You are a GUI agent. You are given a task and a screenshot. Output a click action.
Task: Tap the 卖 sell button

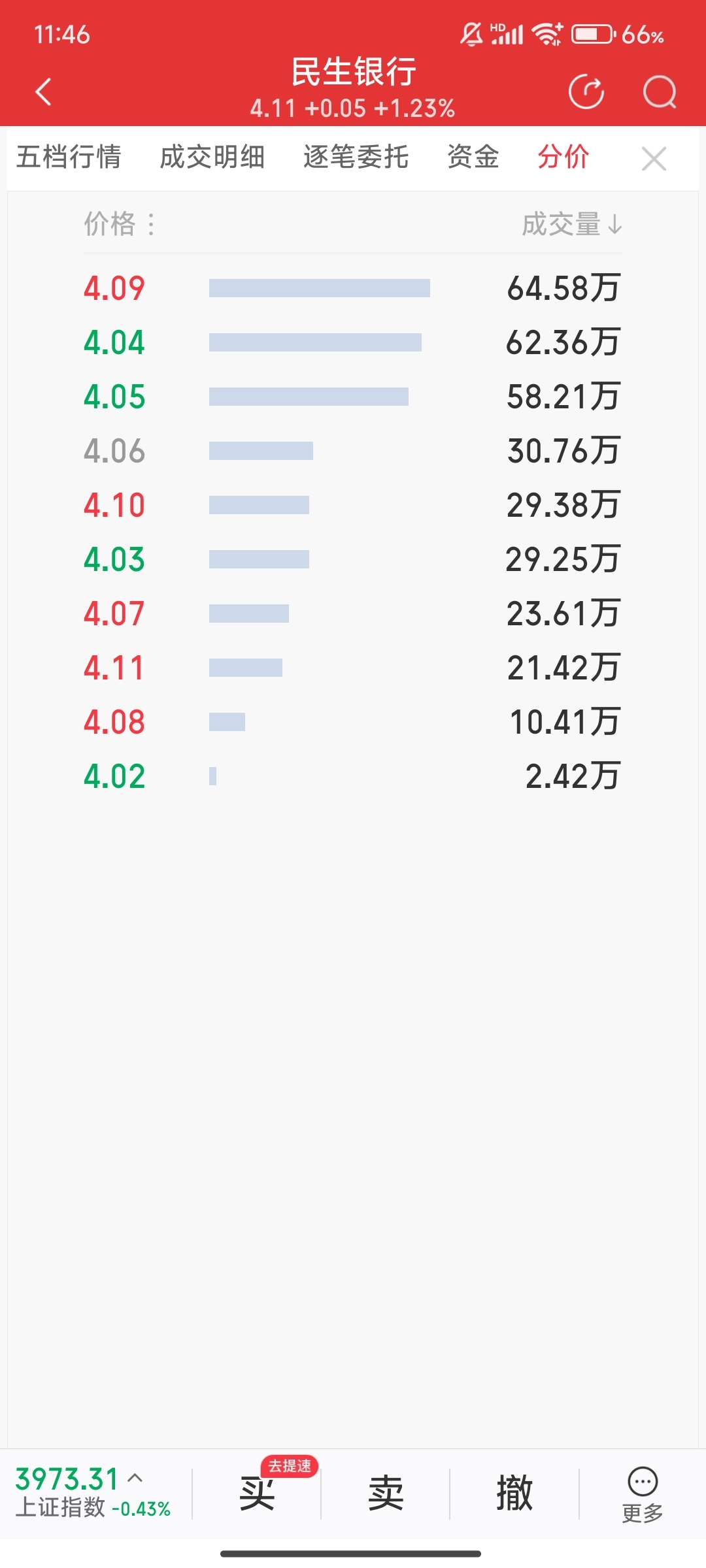[x=386, y=1494]
